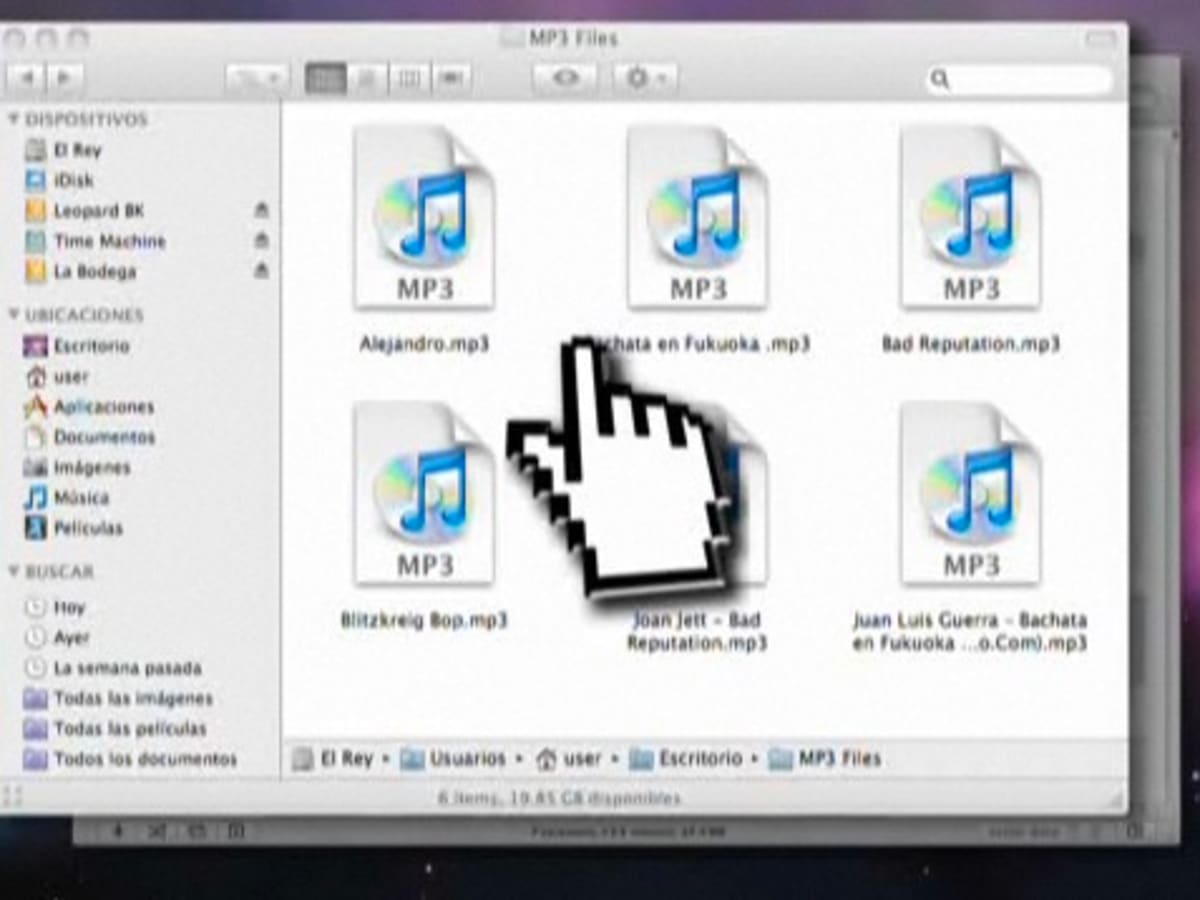Click El Rey in the path bar

tap(332, 759)
